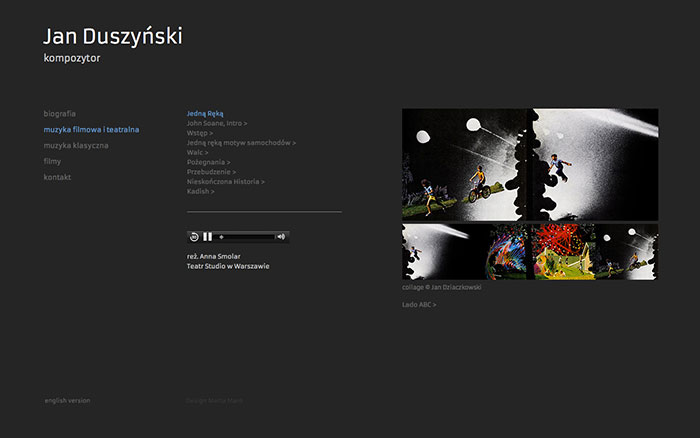Viewport: 700px width, 438px height.
Task: Open muzyka klasyczna section
Action: pyautogui.click(x=76, y=146)
